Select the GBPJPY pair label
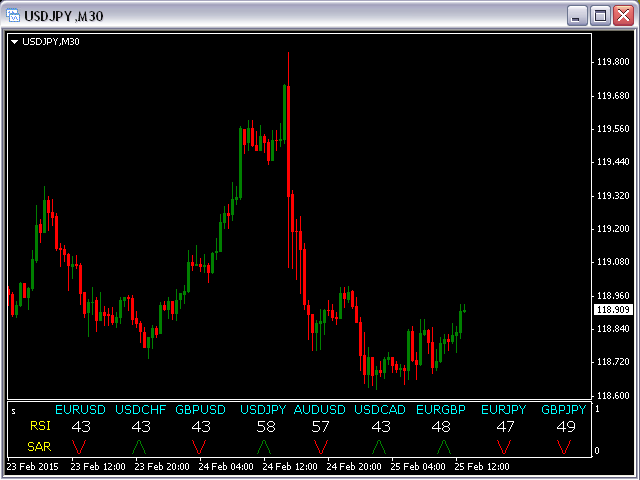640x480 pixels. (564, 409)
